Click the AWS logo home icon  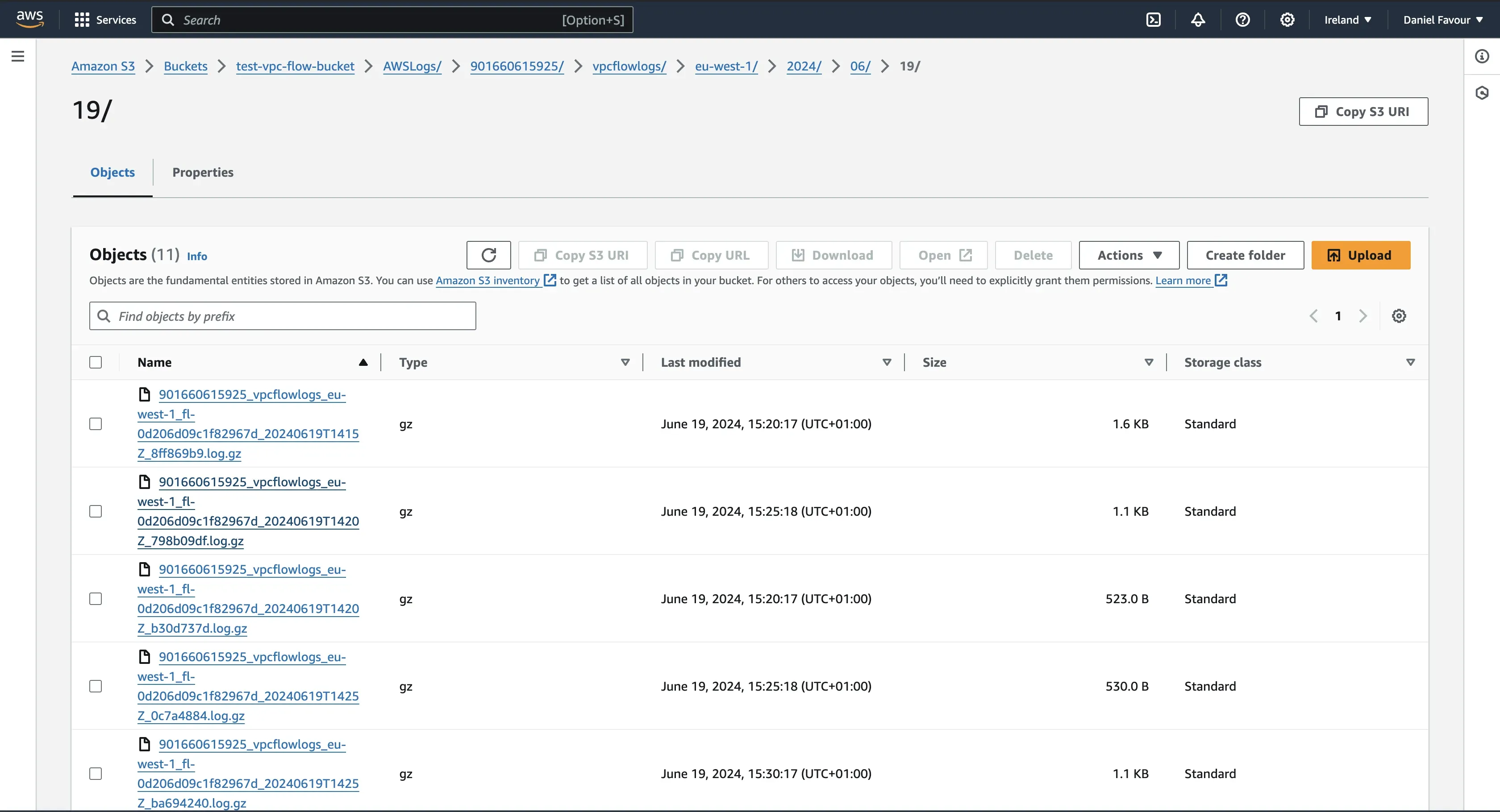[30, 19]
